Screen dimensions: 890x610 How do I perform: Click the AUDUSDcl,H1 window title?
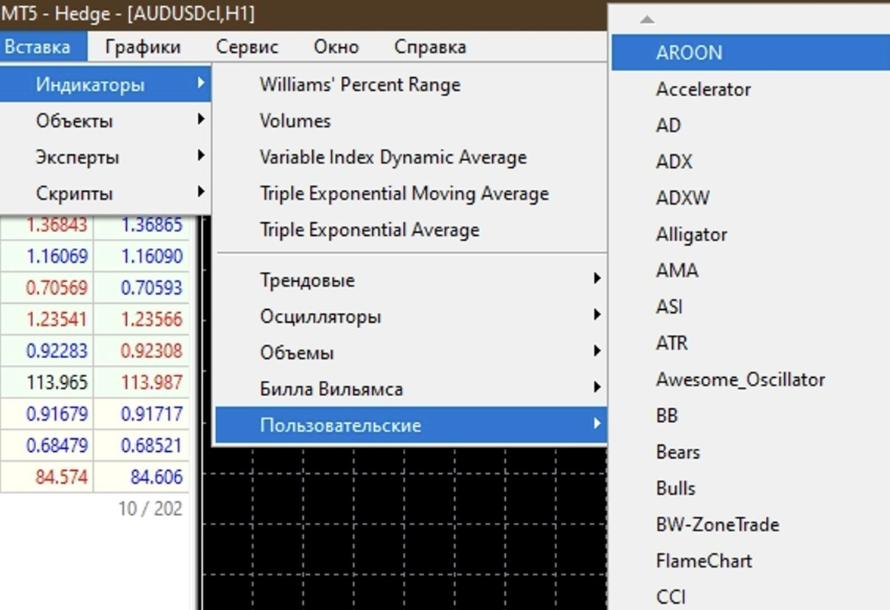(191, 13)
